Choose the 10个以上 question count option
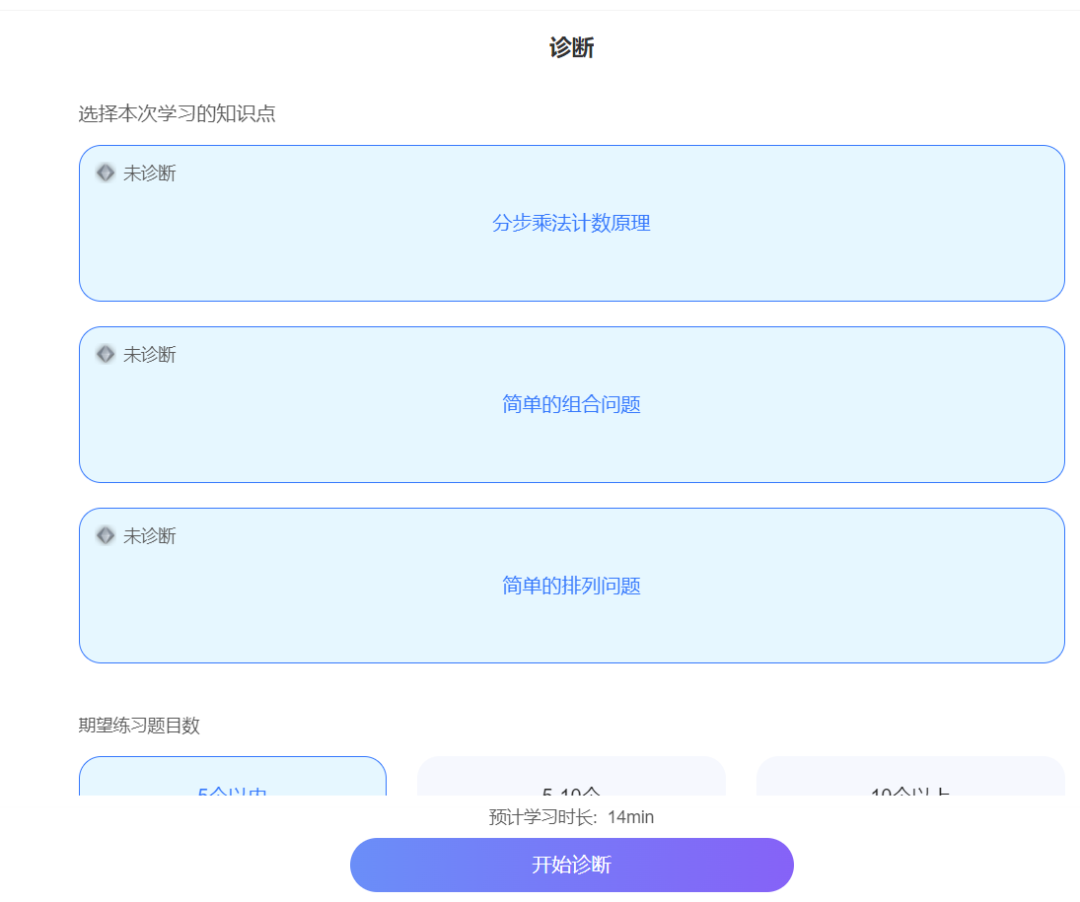This screenshot has width=1080, height=902. click(910, 780)
